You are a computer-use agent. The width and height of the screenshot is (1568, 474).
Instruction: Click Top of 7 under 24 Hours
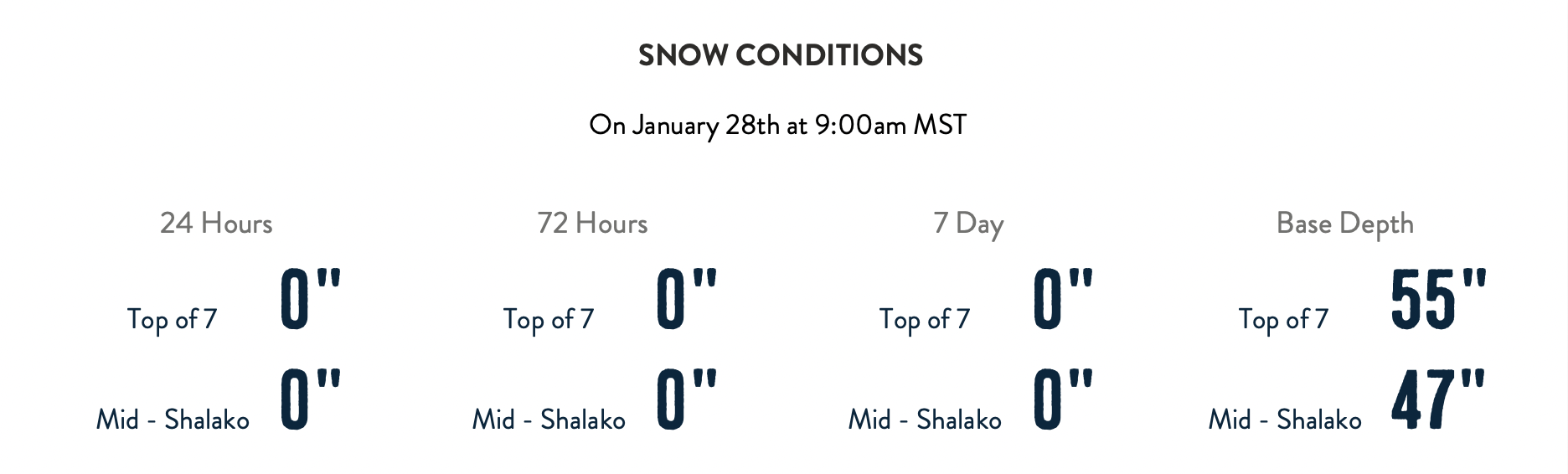click(x=172, y=319)
